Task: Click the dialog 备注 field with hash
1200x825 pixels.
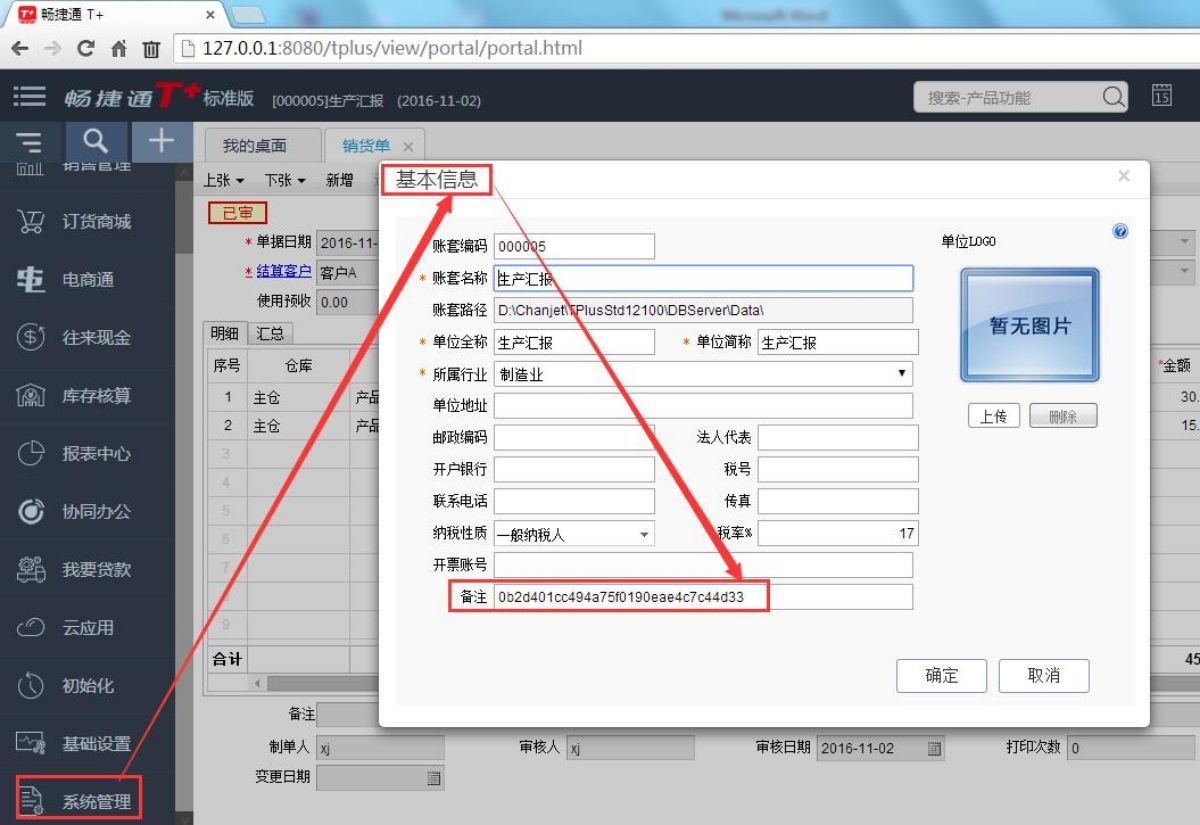Action: coord(704,597)
